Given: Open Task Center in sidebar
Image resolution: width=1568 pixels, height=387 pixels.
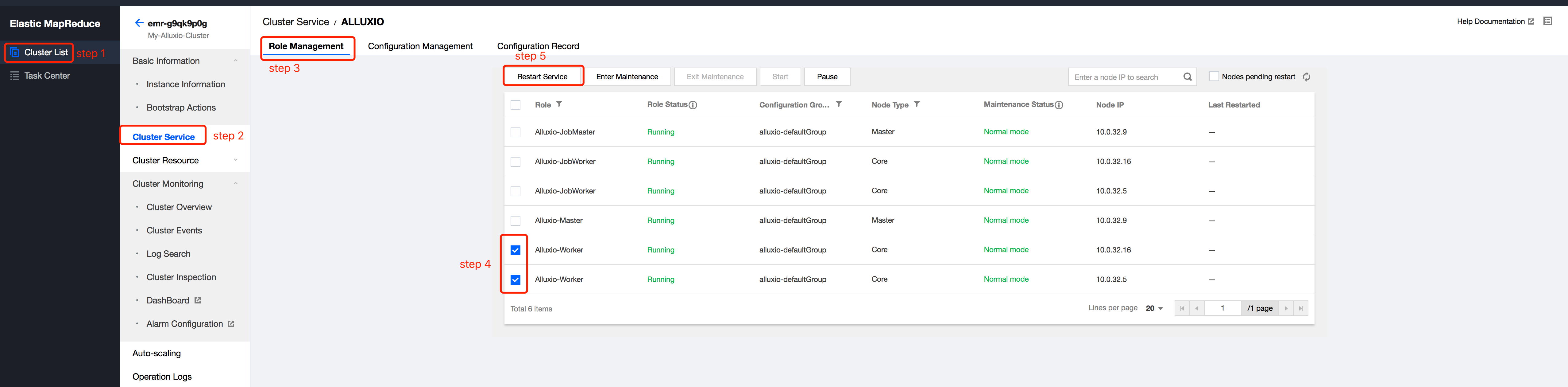Looking at the screenshot, I should pyautogui.click(x=47, y=76).
